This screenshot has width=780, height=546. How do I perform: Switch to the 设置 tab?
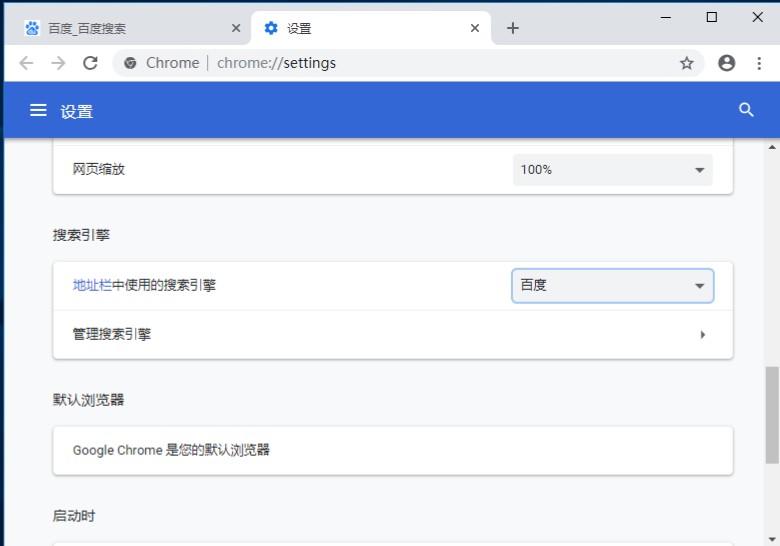371,28
